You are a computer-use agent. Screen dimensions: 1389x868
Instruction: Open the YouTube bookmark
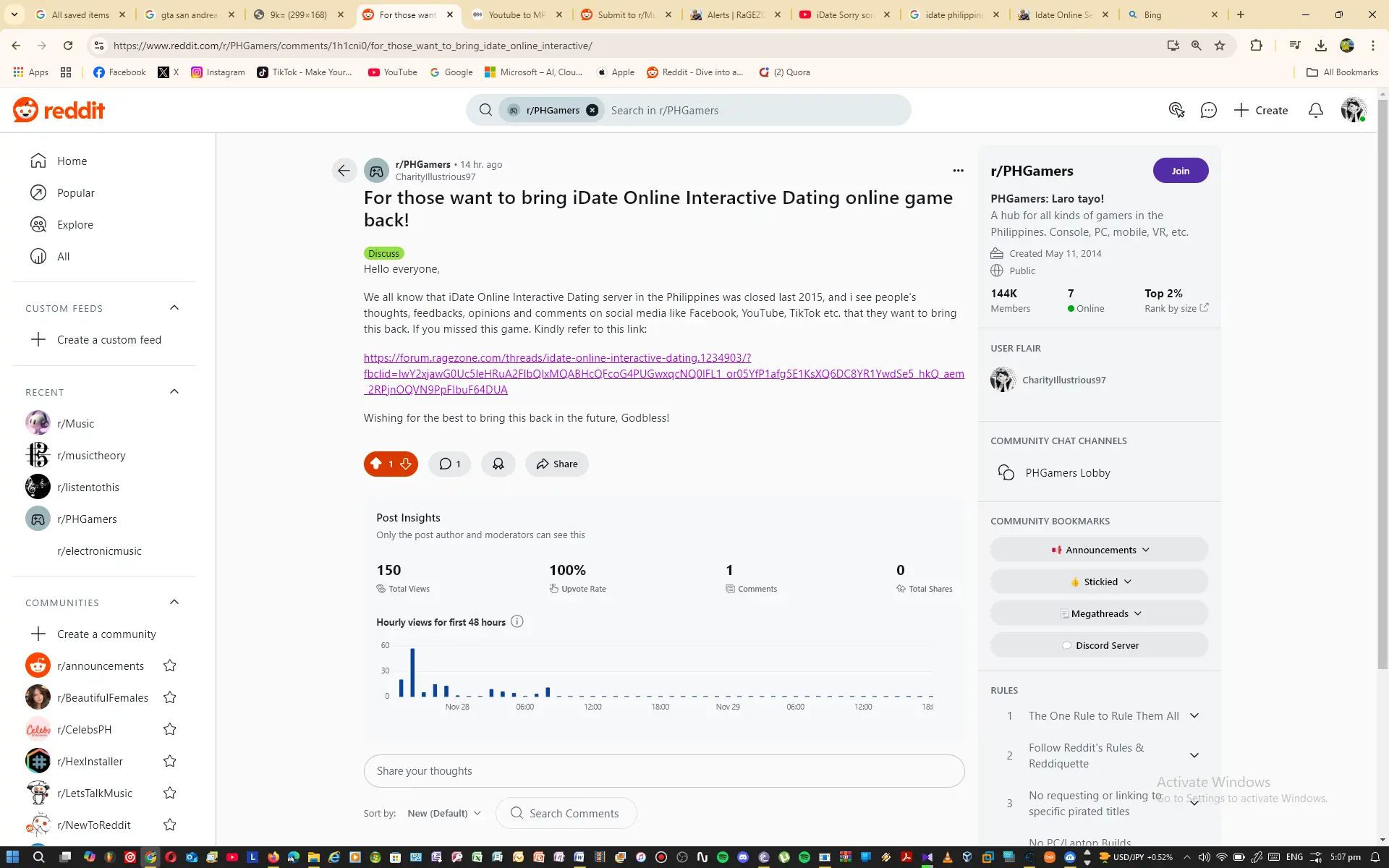pyautogui.click(x=392, y=72)
